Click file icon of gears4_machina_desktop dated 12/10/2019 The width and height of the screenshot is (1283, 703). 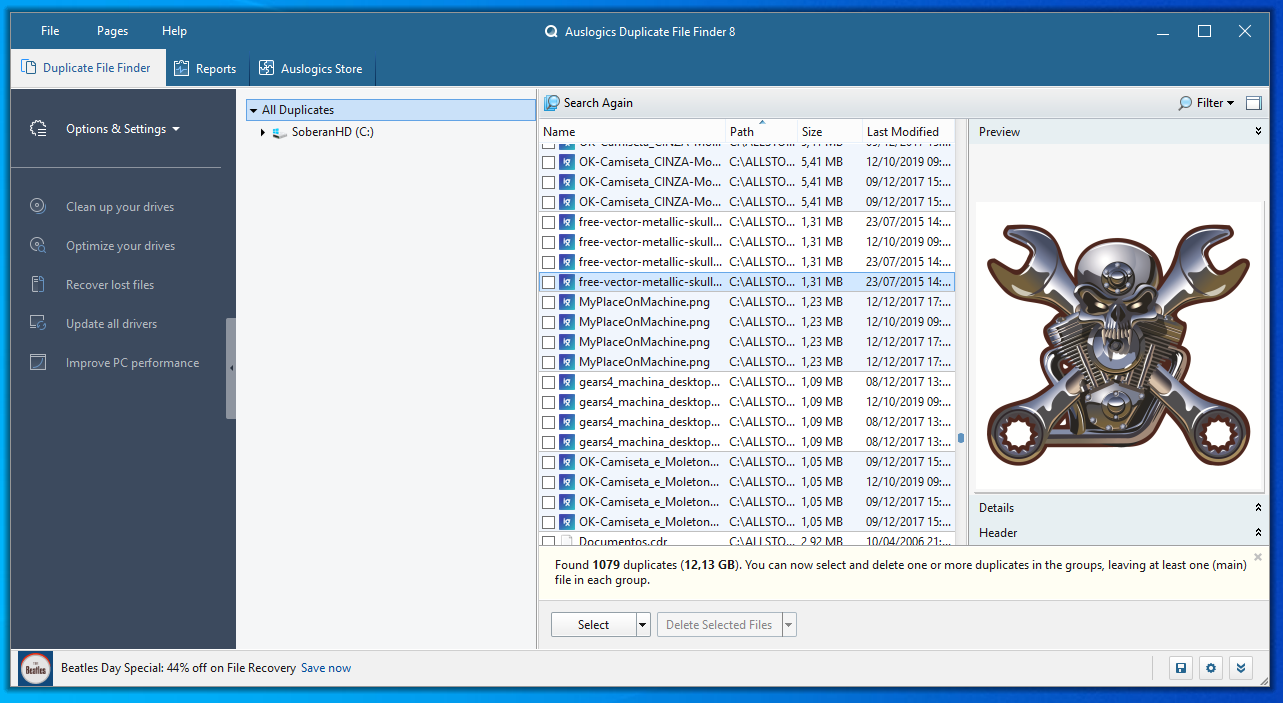[567, 402]
